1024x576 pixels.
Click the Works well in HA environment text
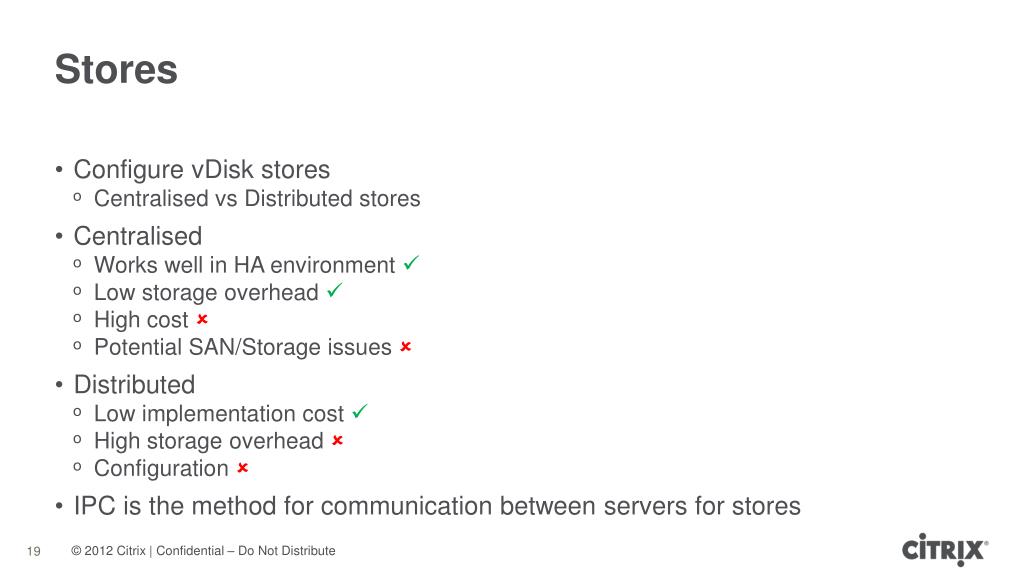click(x=244, y=264)
